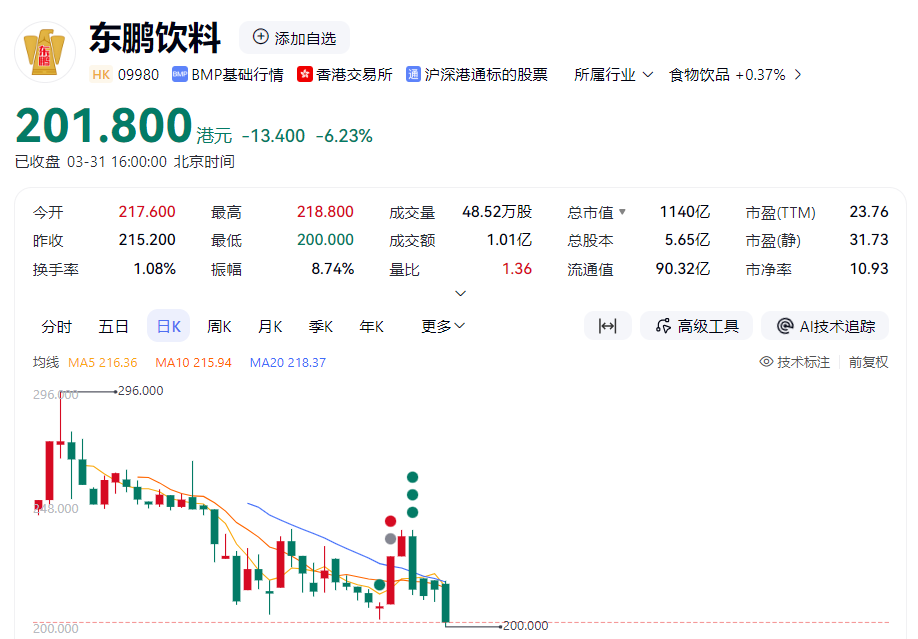Click the 总市值 sorting triangle

[x=623, y=211]
